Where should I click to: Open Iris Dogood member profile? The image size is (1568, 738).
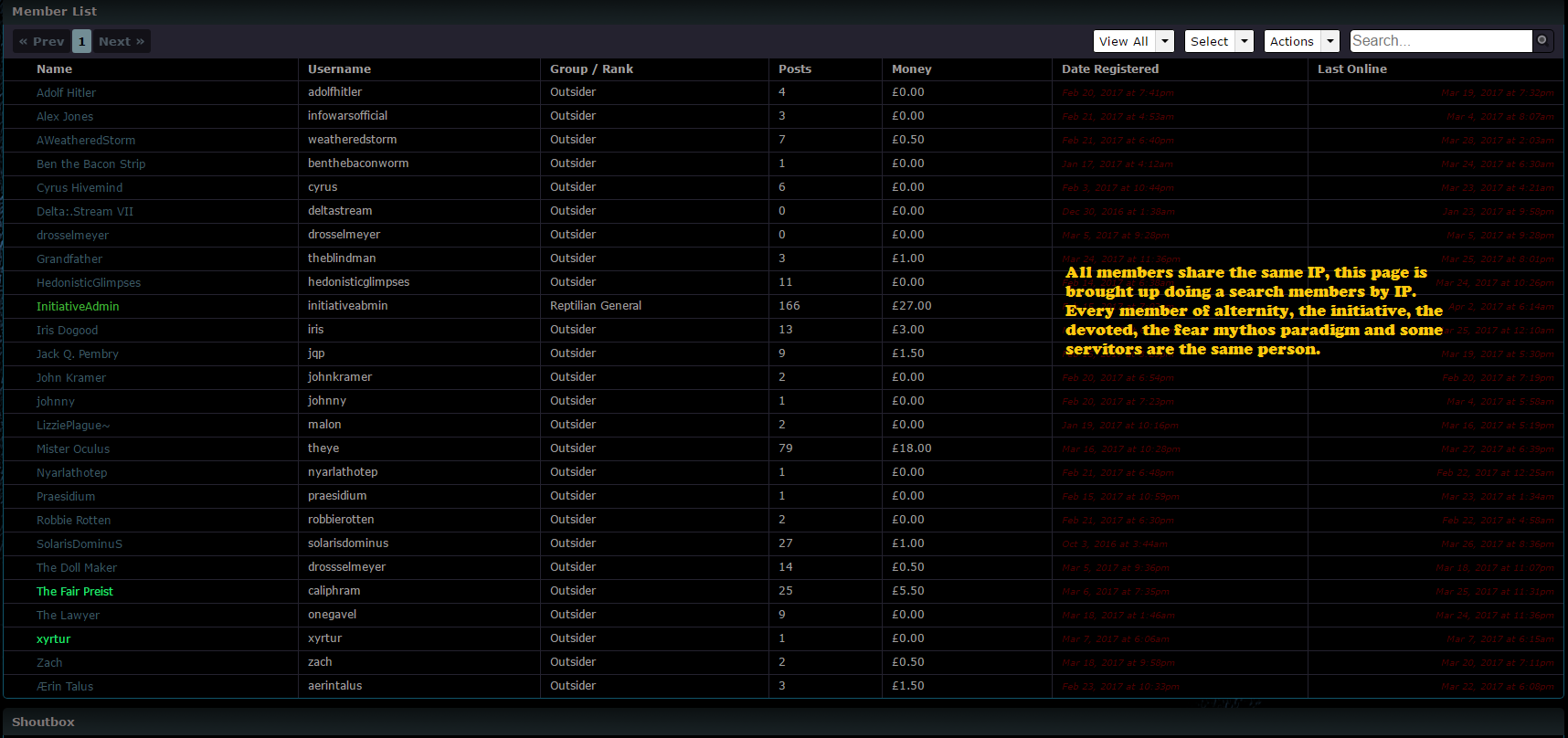point(68,331)
